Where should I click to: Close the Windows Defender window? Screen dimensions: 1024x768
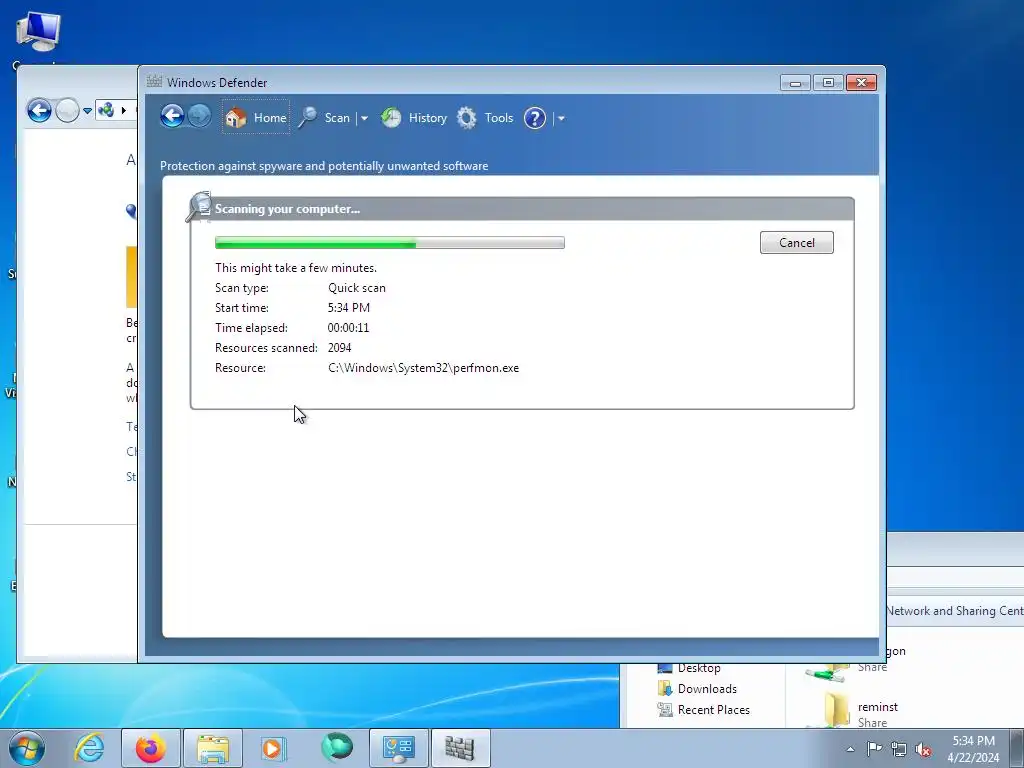click(861, 83)
